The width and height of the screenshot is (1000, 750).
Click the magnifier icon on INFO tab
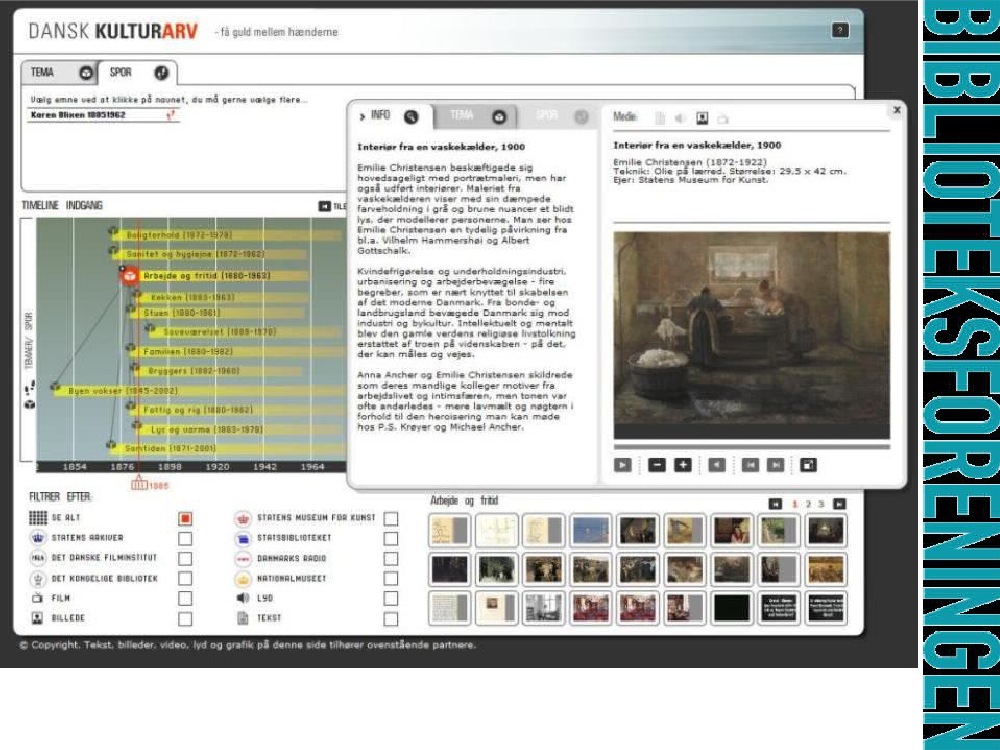[x=411, y=116]
